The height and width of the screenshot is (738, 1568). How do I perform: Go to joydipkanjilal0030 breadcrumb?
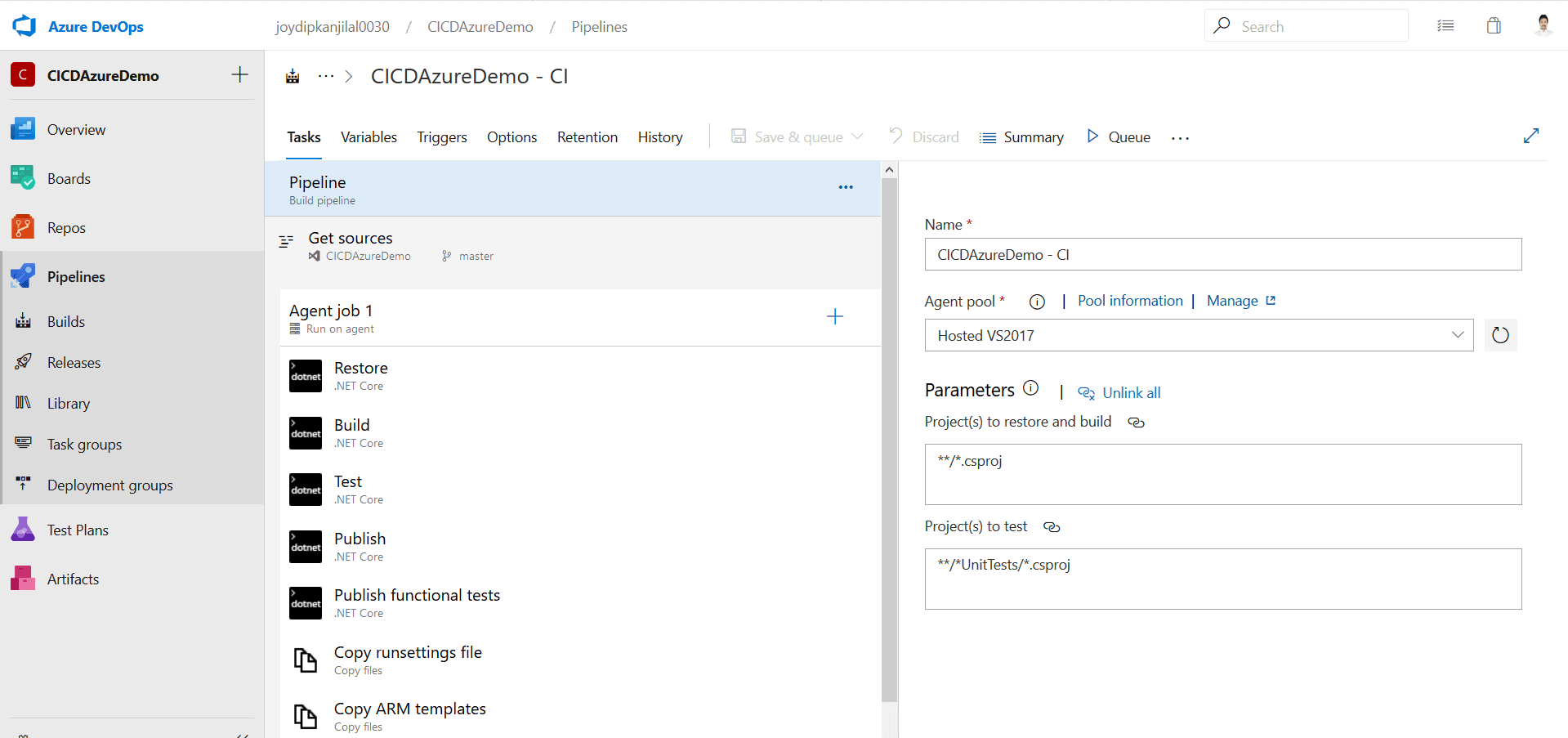coord(333,27)
